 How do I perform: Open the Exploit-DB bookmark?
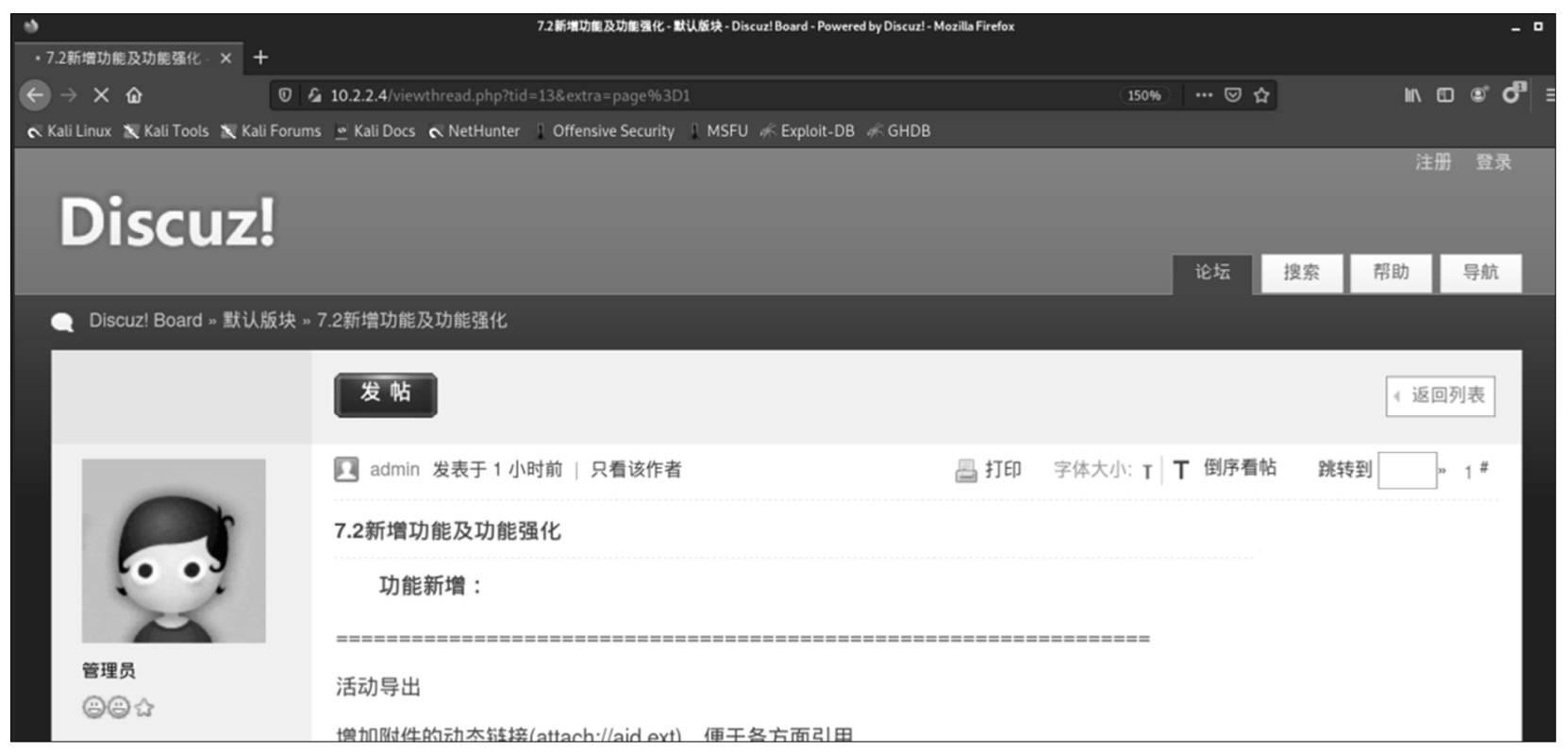(x=807, y=131)
